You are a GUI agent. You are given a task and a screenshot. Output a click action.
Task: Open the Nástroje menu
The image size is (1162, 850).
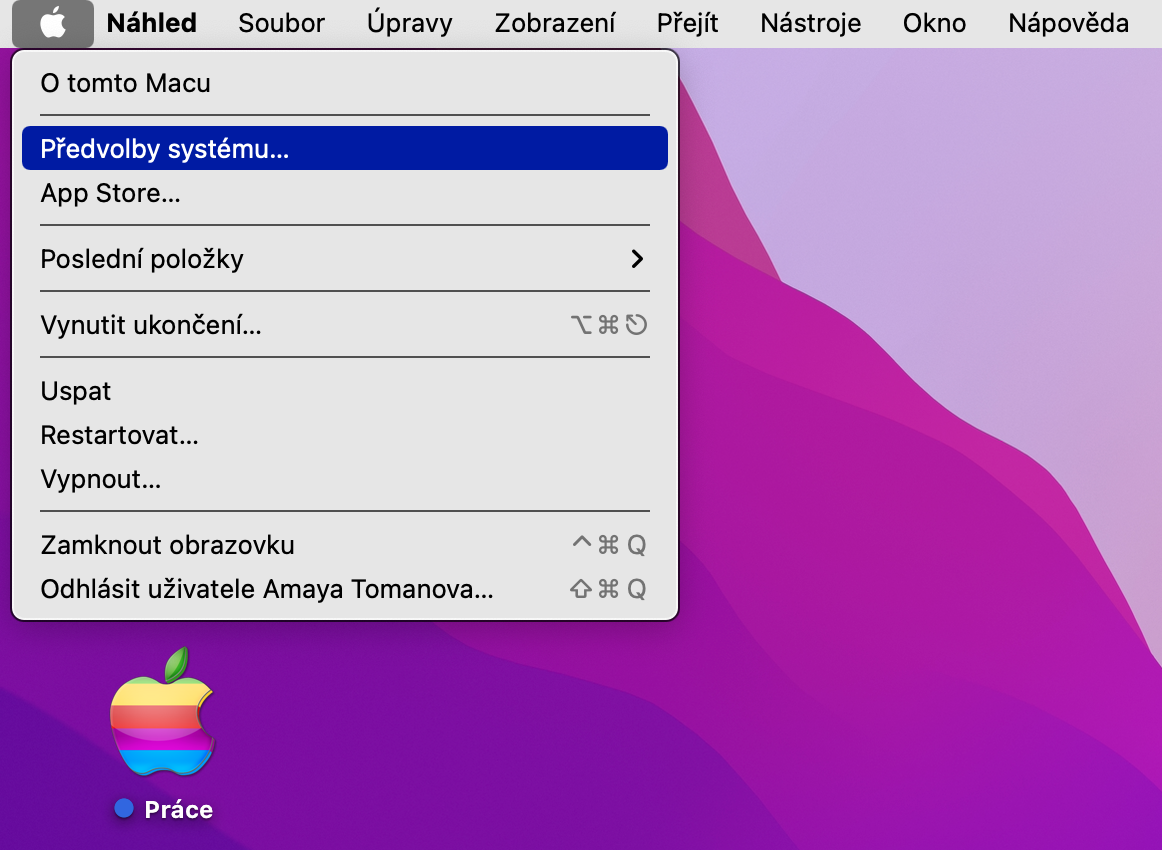pos(811,24)
